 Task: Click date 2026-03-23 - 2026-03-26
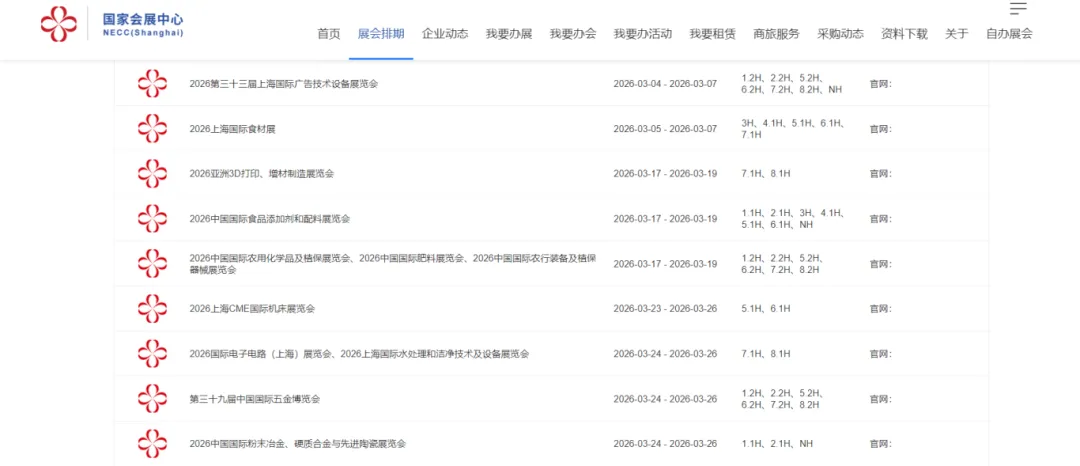click(x=665, y=308)
